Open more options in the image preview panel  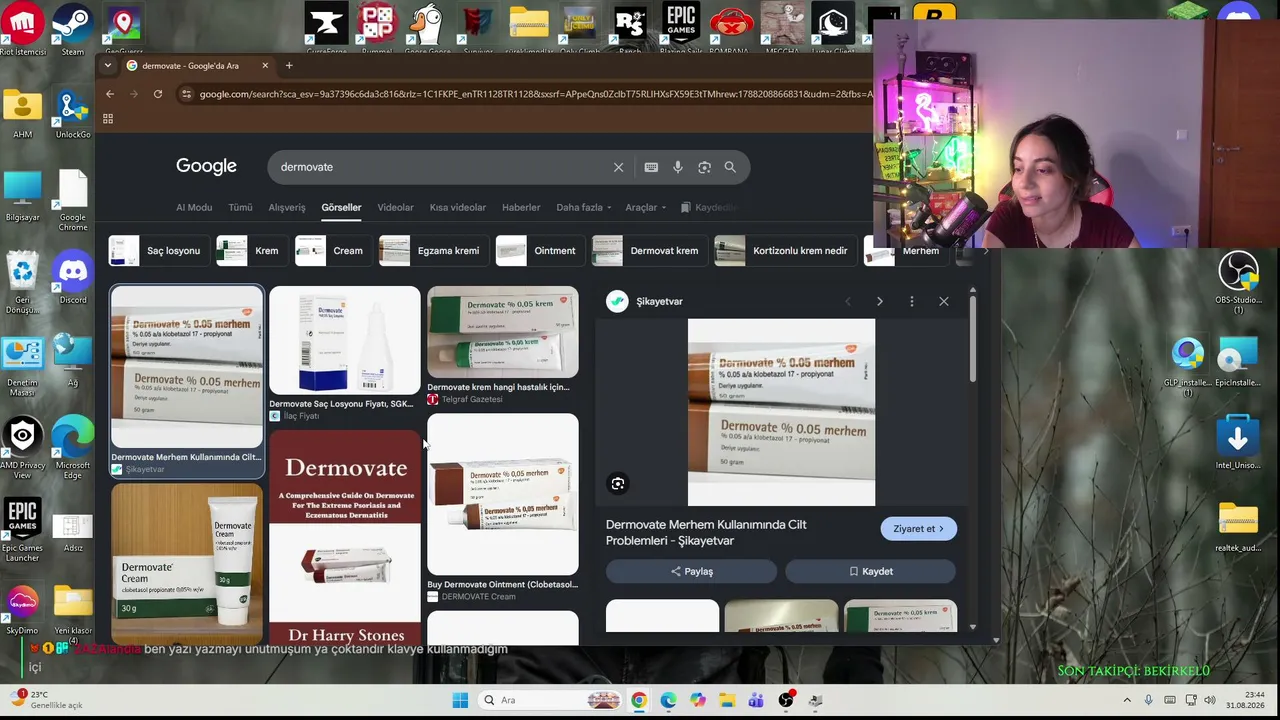click(x=911, y=301)
